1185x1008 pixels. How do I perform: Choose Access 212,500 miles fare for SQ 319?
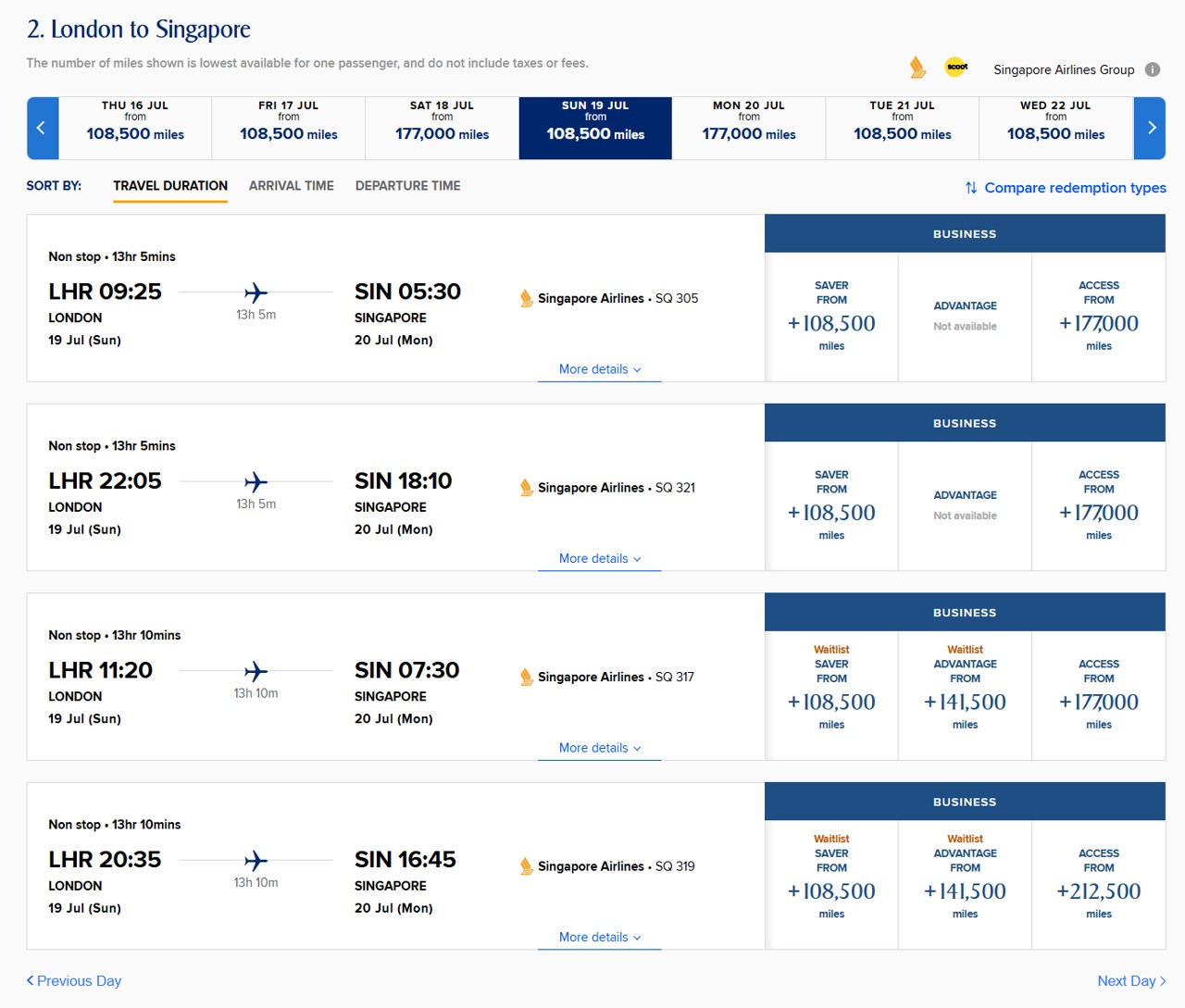pos(1098,885)
